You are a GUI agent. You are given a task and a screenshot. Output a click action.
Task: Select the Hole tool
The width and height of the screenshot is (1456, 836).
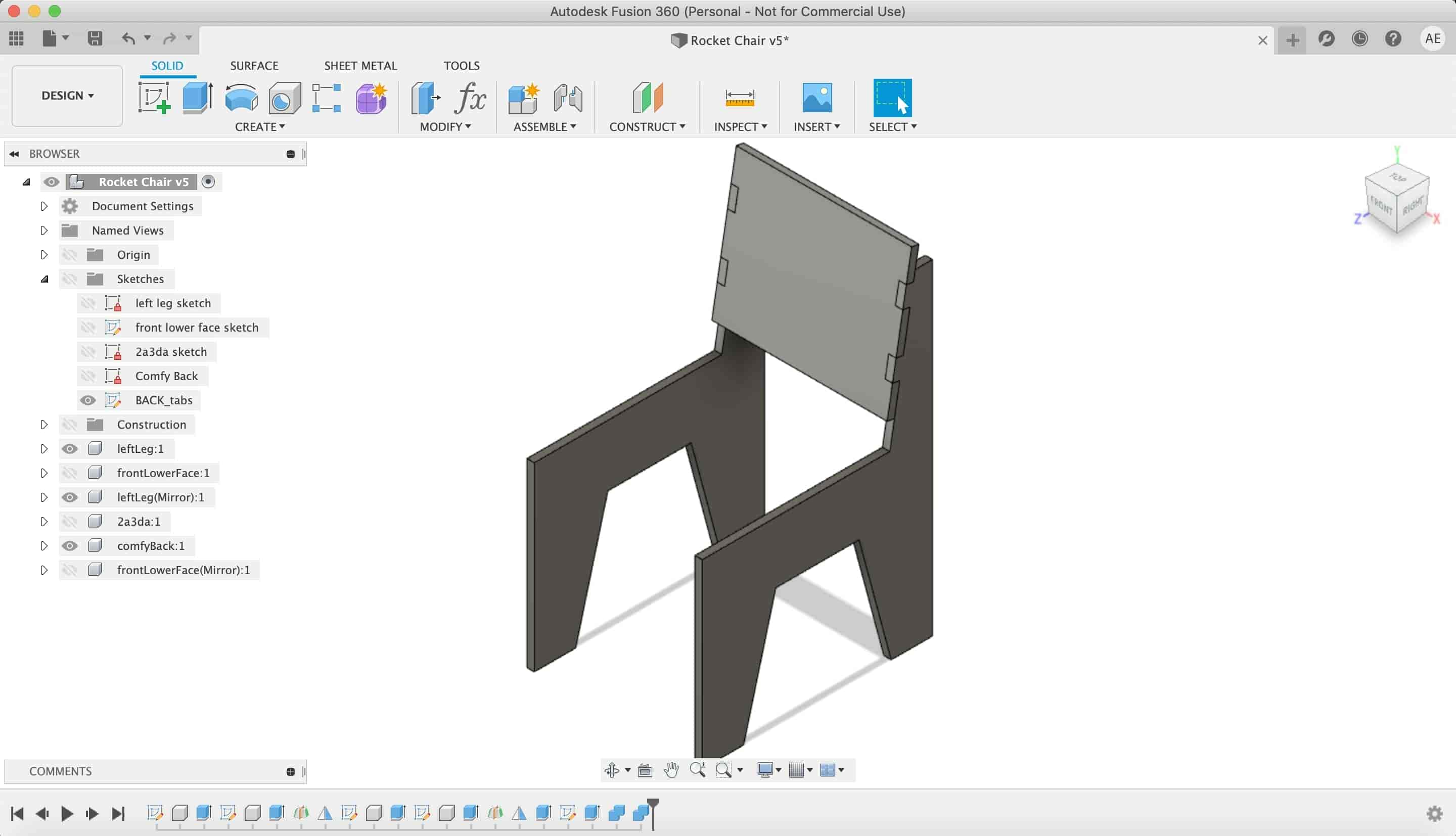click(x=284, y=98)
